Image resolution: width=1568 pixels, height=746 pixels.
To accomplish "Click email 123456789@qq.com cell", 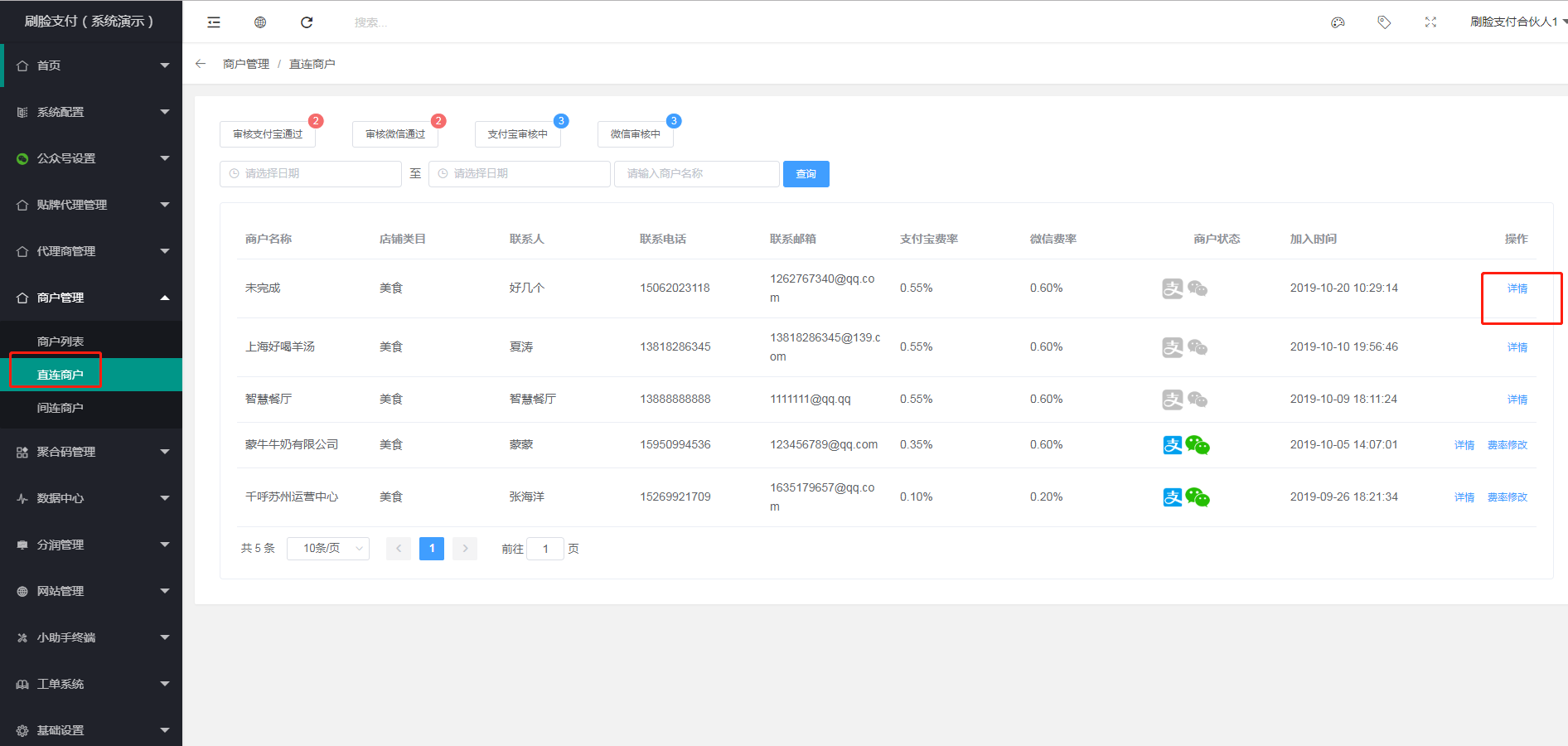I will [824, 445].
